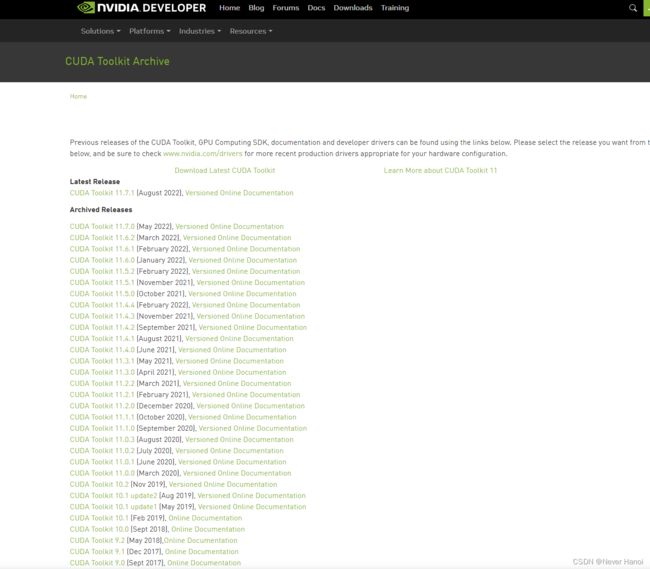The image size is (650, 569).
Task: Open Online Documentation for May 2018 release
Action: (201, 540)
